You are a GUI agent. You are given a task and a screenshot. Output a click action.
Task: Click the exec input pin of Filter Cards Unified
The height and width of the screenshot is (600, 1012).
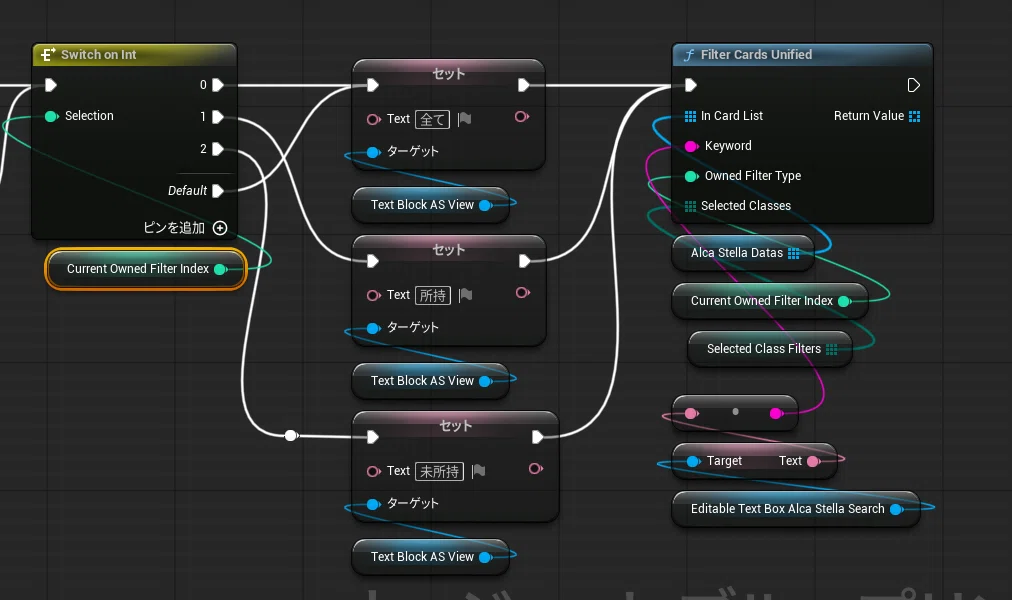pyautogui.click(x=691, y=85)
